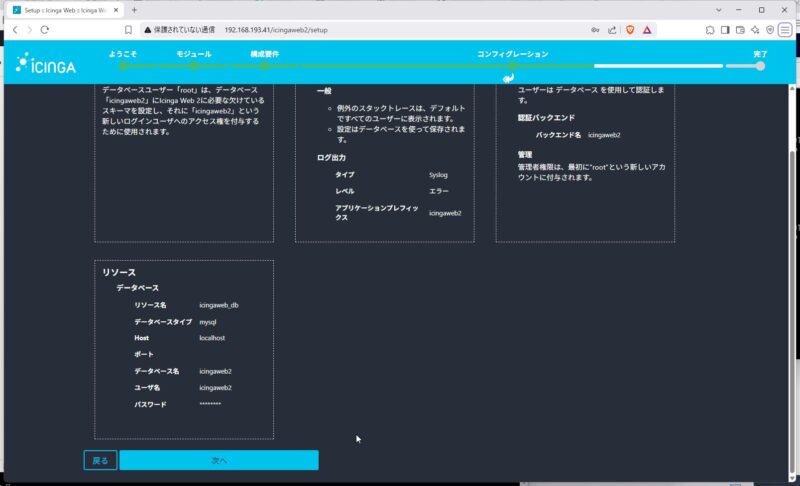Click the 戻る back button
This screenshot has height=486, width=800.
point(100,460)
